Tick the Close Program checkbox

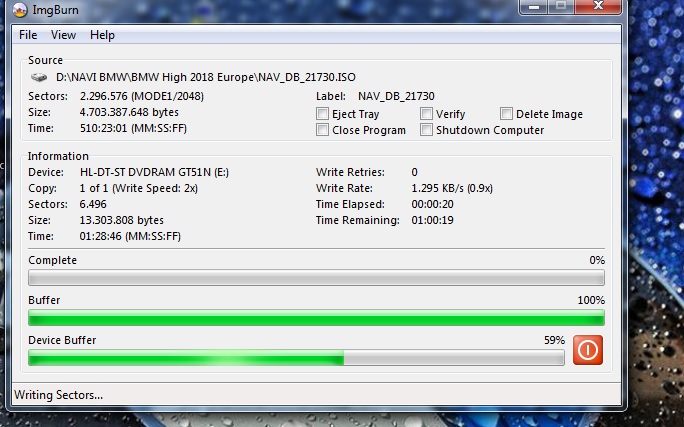[x=322, y=130]
